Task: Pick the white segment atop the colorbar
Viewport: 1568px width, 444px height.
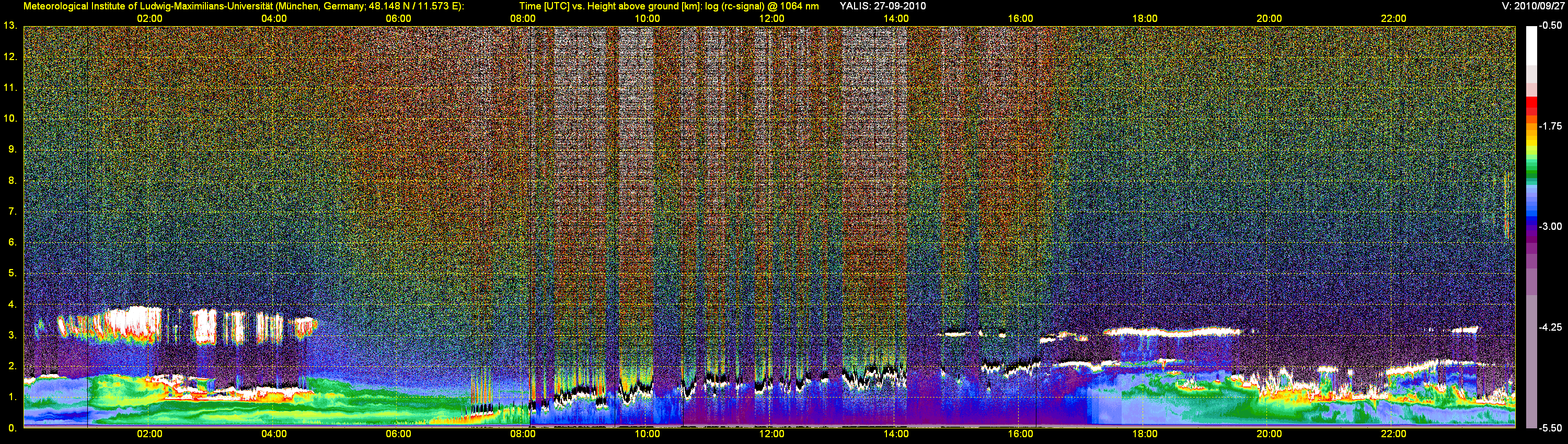Action: 1531,45
